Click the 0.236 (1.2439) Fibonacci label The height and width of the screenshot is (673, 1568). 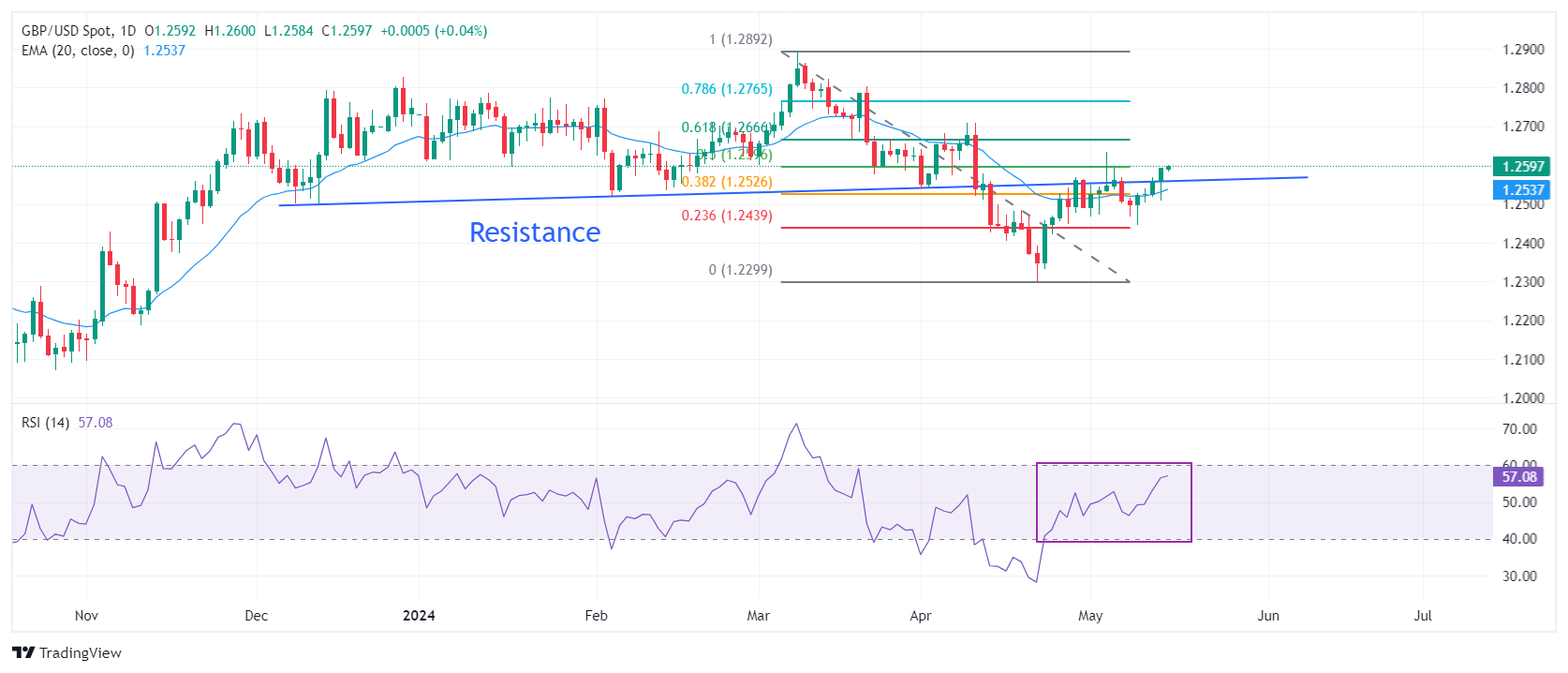coord(727,216)
